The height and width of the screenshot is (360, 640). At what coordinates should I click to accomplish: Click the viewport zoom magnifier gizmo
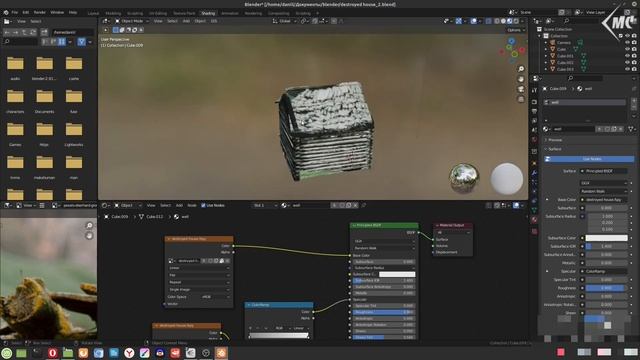(521, 69)
